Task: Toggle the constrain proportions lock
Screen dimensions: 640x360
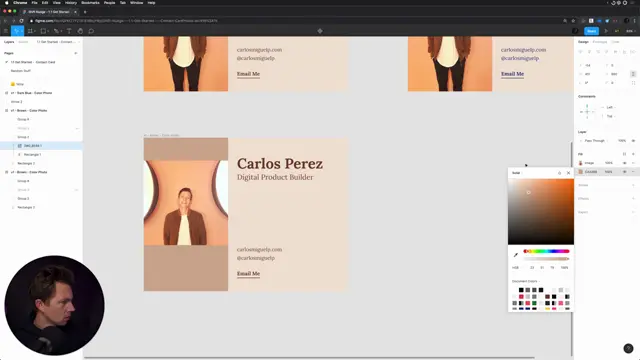Action: click(633, 74)
